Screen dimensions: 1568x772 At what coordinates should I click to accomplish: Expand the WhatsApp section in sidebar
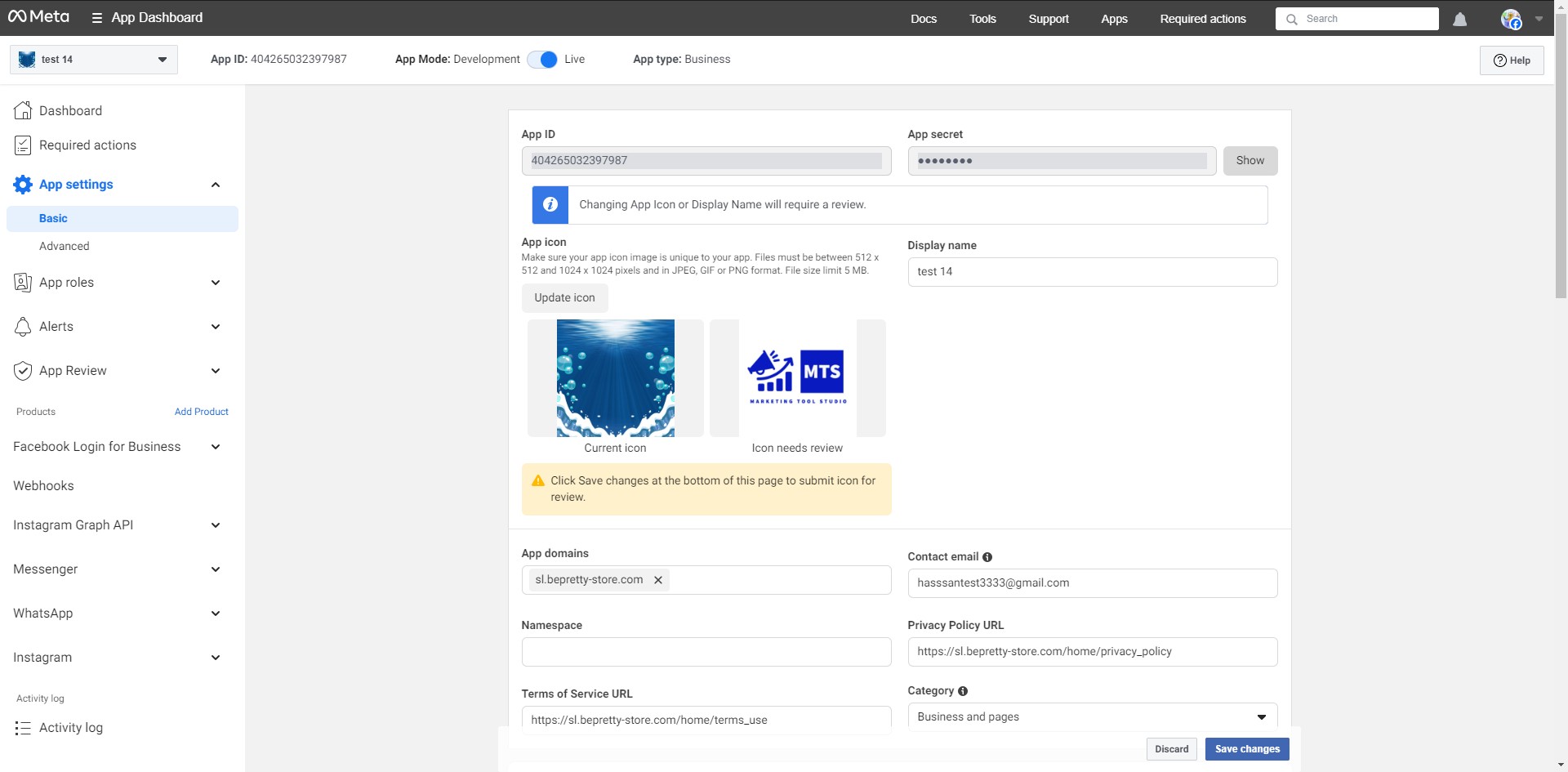click(216, 614)
